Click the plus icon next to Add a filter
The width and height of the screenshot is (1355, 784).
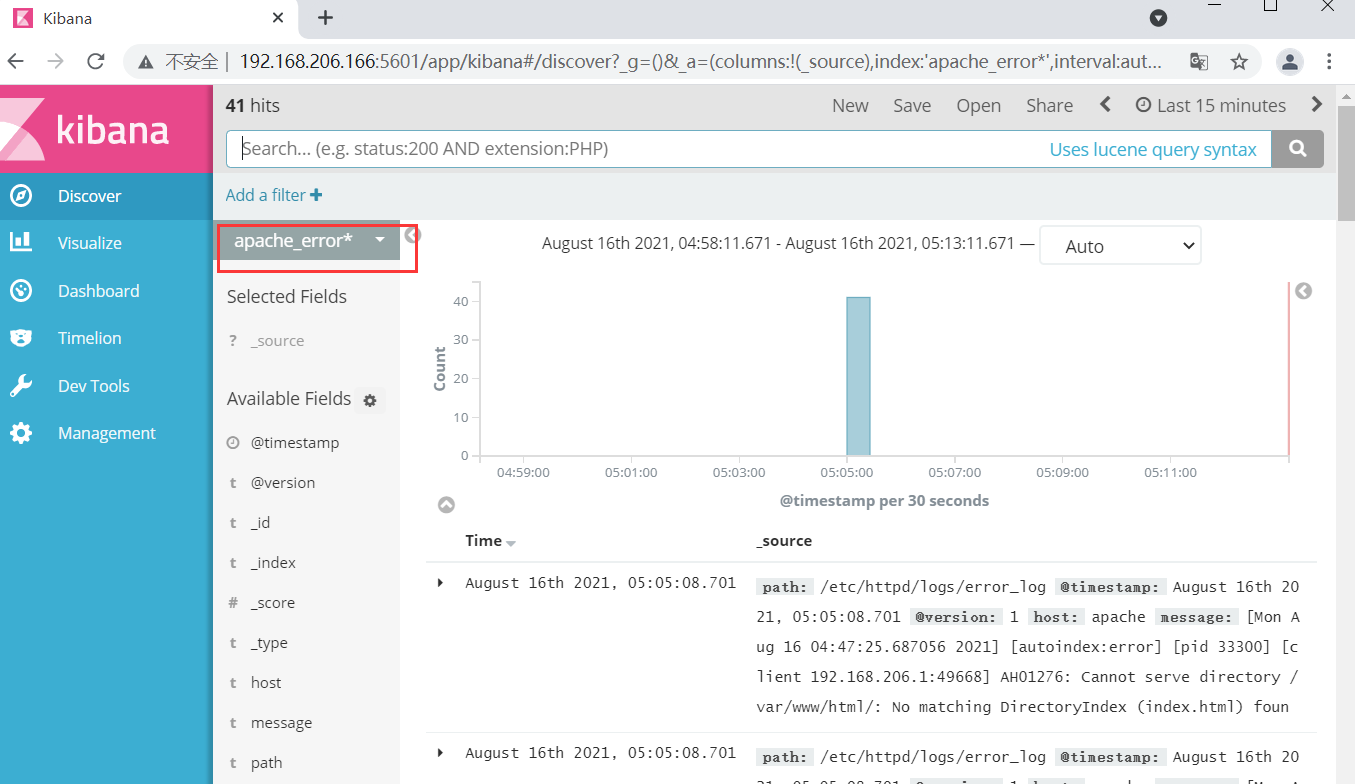click(x=316, y=195)
